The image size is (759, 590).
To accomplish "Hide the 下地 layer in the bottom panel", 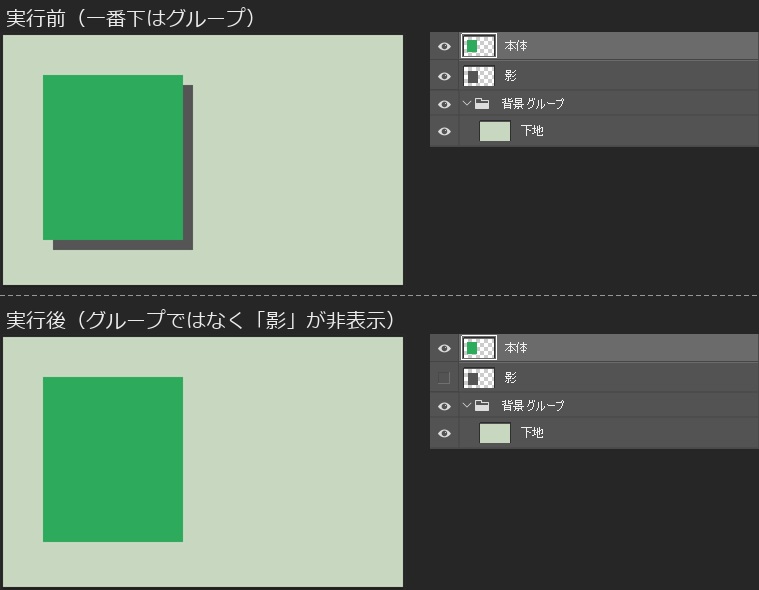I will coord(444,433).
